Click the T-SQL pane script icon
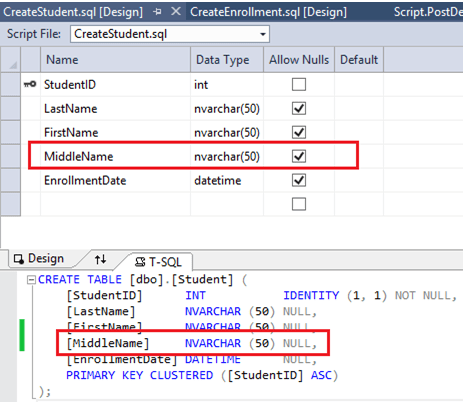465x407 pixels. tap(140, 262)
